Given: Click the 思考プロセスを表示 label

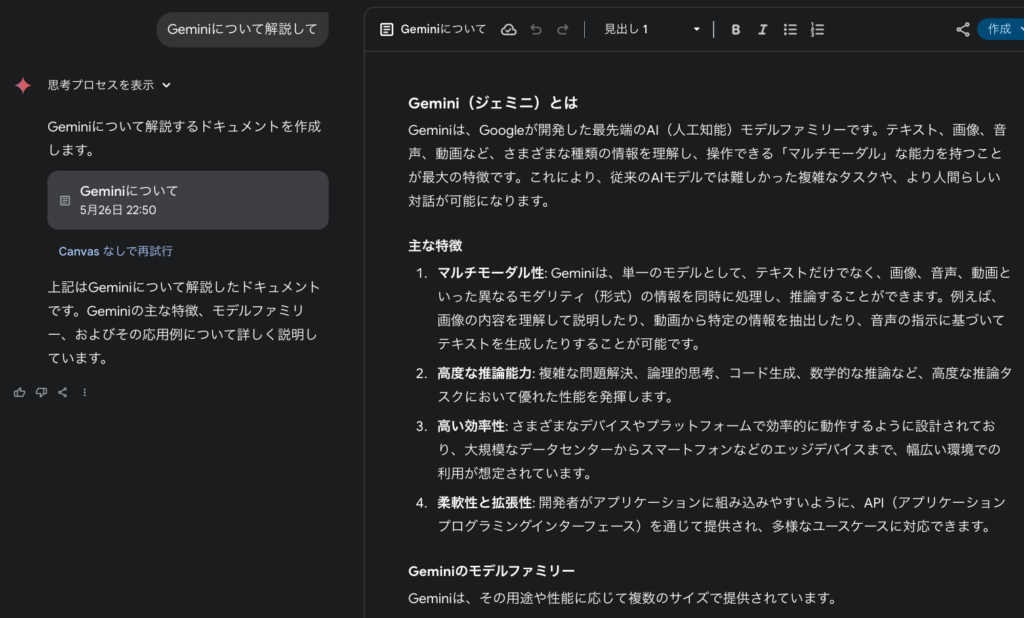Looking at the screenshot, I should [101, 85].
